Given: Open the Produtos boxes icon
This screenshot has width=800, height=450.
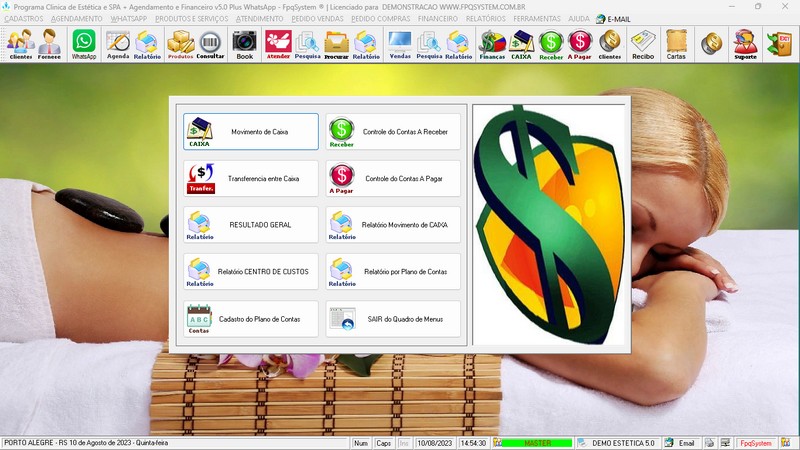Looking at the screenshot, I should click(x=181, y=44).
